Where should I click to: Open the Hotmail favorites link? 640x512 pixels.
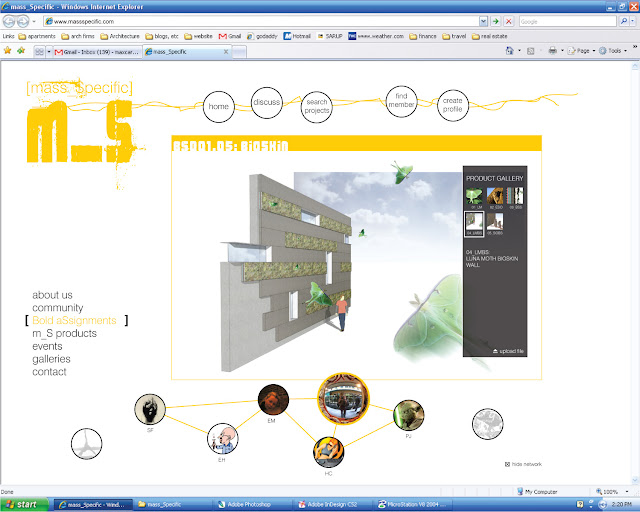coord(297,36)
